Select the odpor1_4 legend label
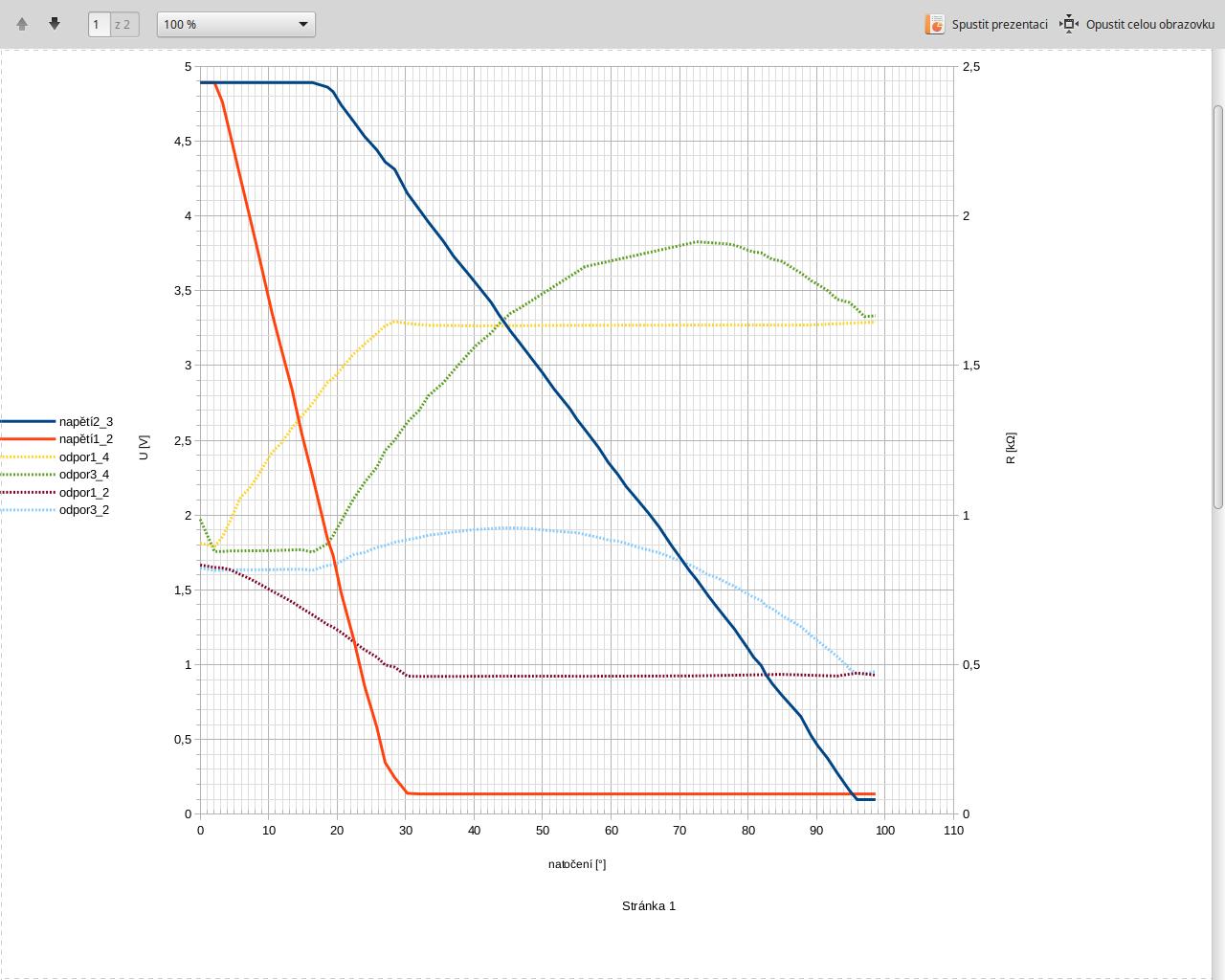Viewport: 1225px width, 980px height. click(84, 457)
